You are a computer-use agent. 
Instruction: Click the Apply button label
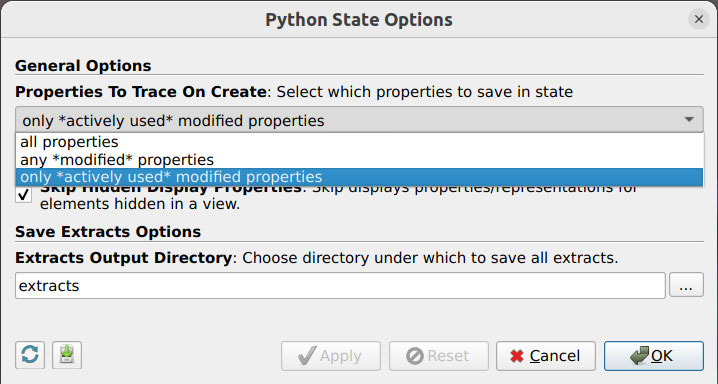pyautogui.click(x=341, y=356)
